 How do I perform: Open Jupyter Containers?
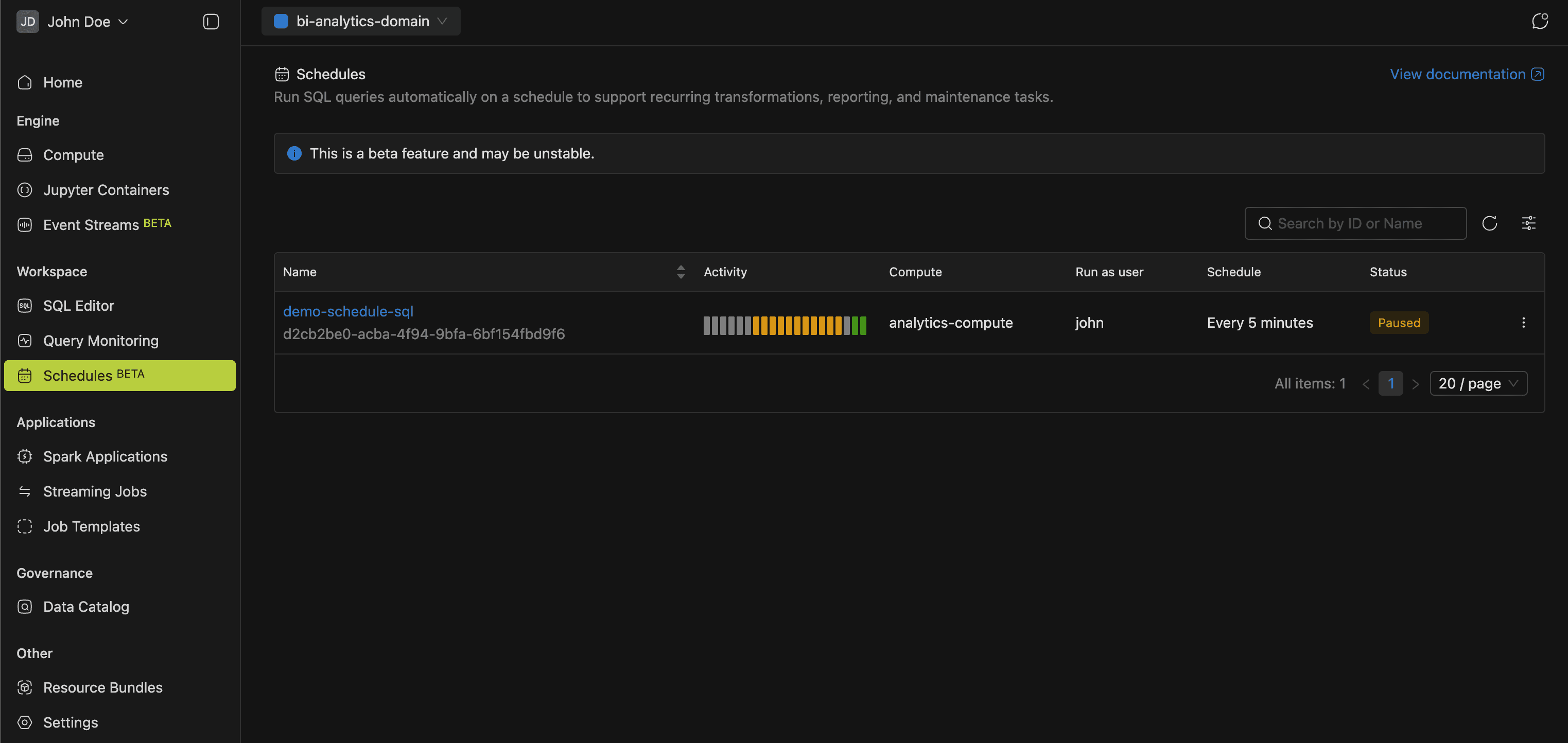106,189
